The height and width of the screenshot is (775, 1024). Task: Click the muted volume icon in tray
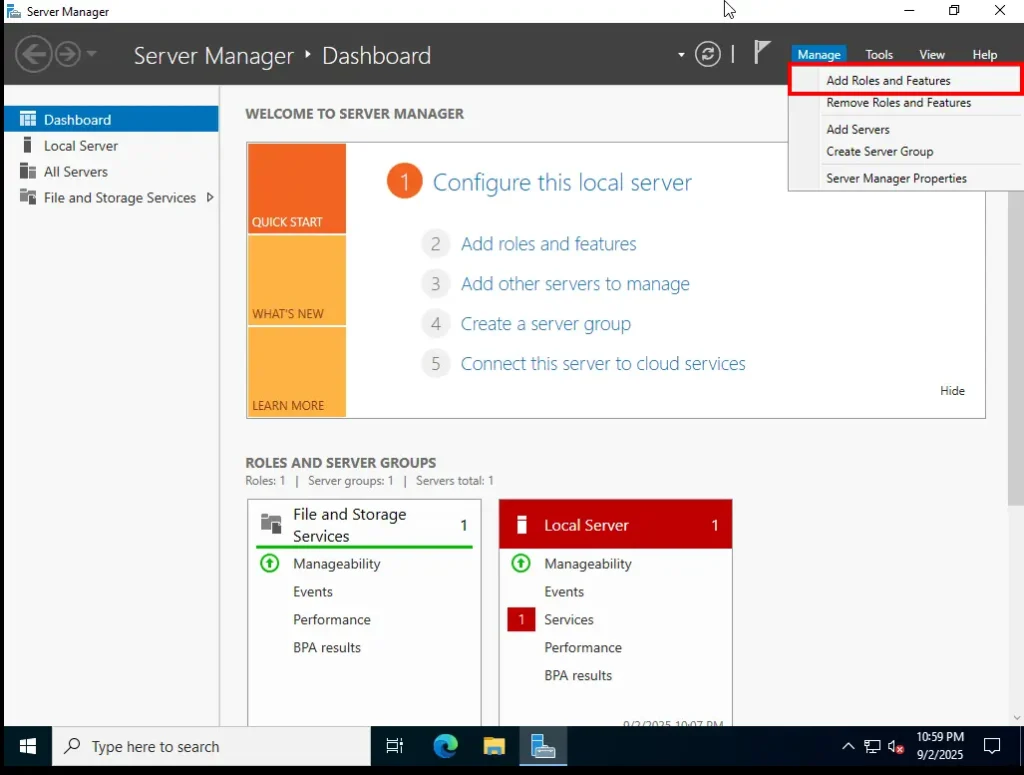coord(896,746)
